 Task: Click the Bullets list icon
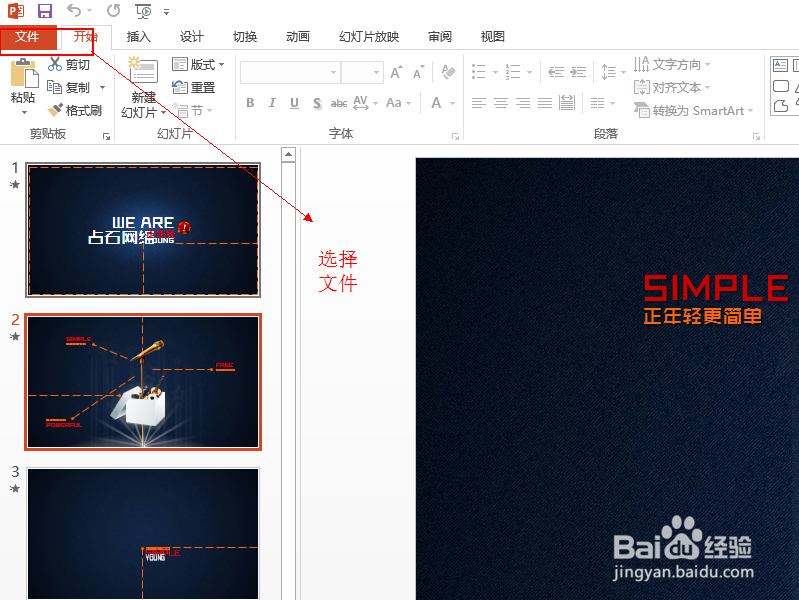click(x=478, y=72)
